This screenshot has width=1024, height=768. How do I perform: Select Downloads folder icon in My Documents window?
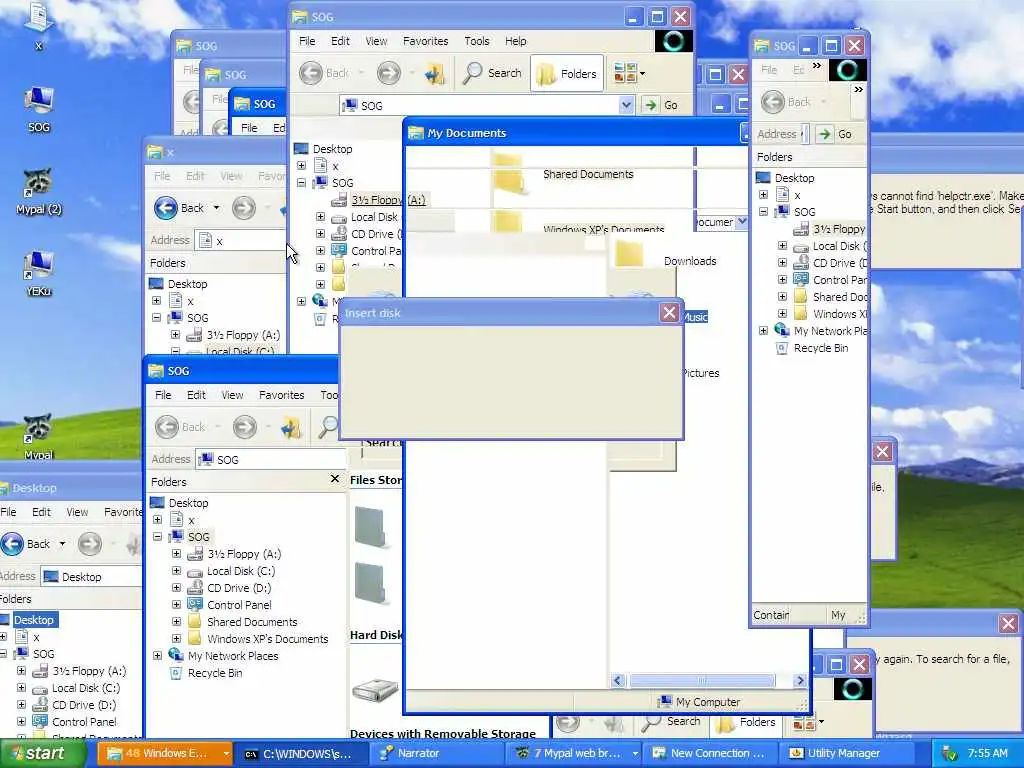630,253
